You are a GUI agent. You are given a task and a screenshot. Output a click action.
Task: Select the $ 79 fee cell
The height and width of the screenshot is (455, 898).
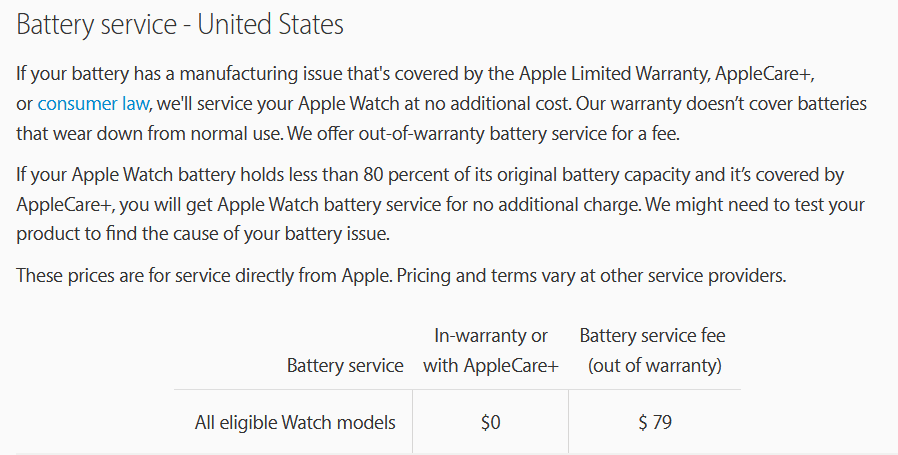655,422
